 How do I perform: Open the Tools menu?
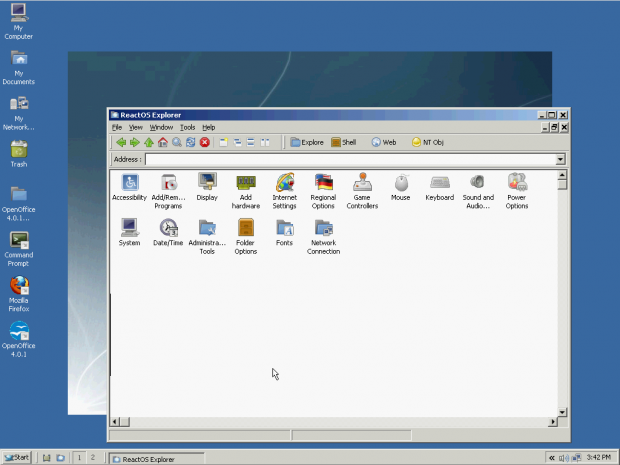[x=187, y=128]
